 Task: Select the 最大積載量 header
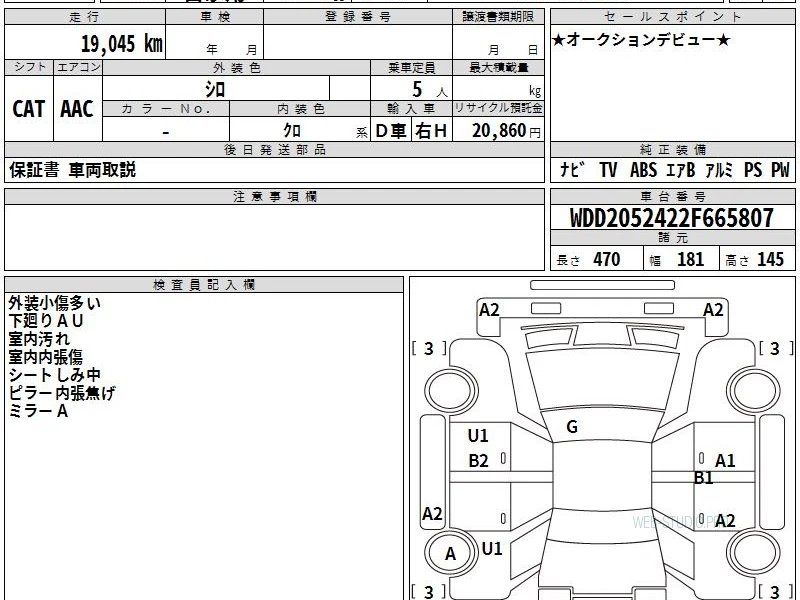pyautogui.click(x=498, y=67)
